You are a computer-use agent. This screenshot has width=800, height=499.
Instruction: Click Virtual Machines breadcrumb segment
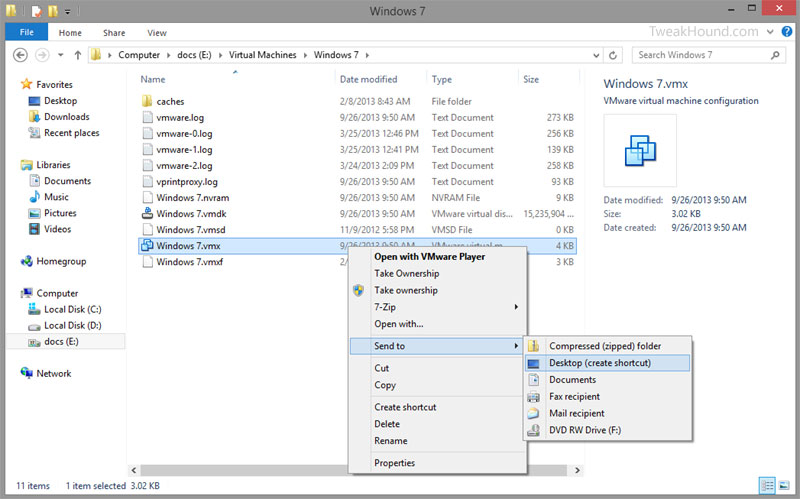[x=262, y=55]
